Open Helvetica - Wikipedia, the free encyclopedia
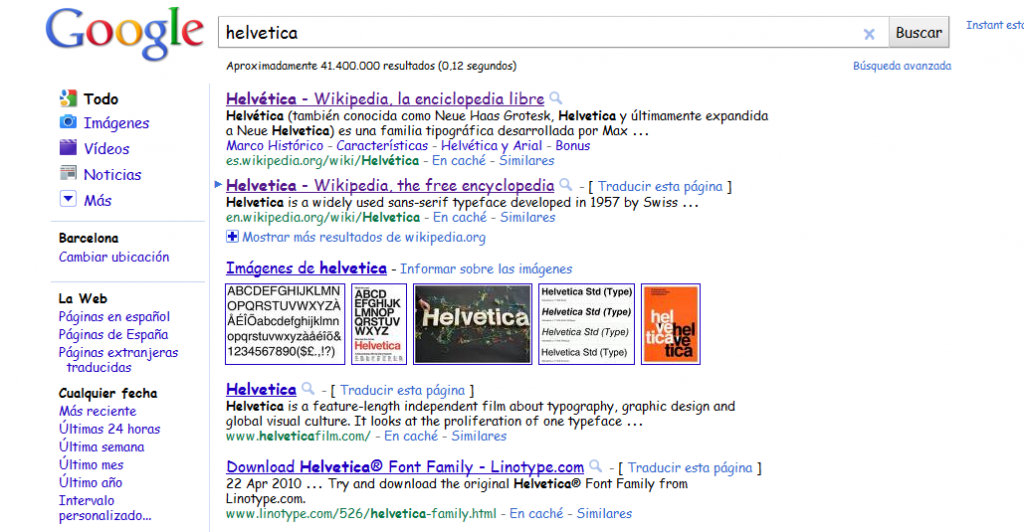Screen dimensions: 1024x532 pyautogui.click(x=390, y=185)
